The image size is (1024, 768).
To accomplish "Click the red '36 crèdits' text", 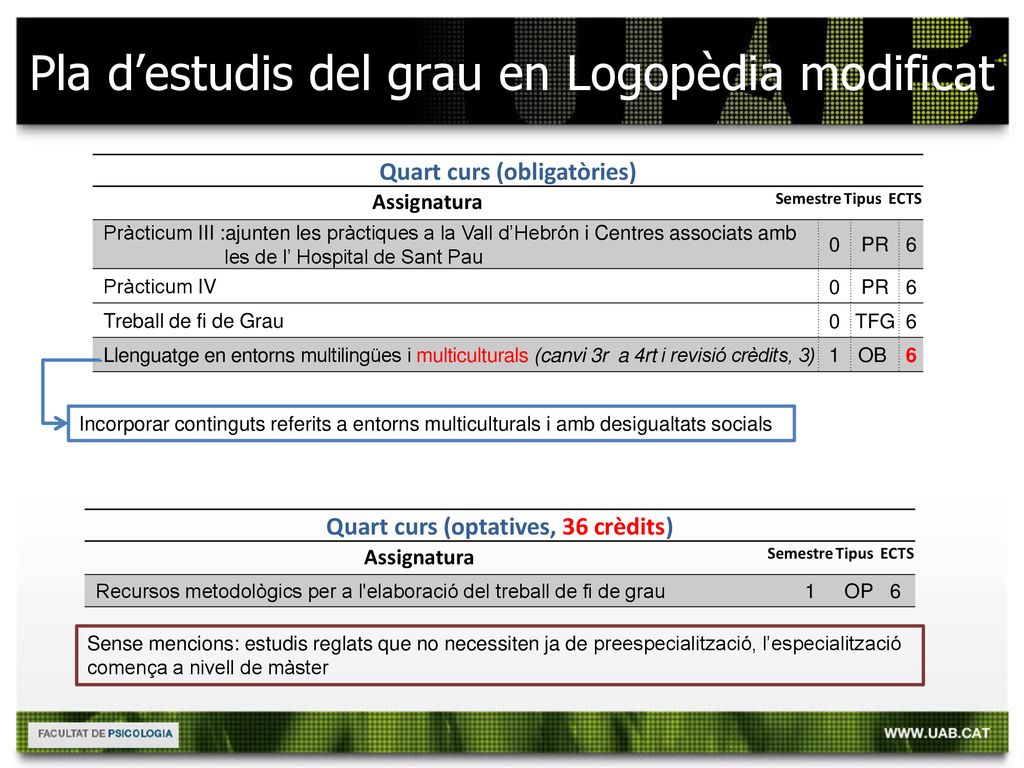I will tap(614, 527).
